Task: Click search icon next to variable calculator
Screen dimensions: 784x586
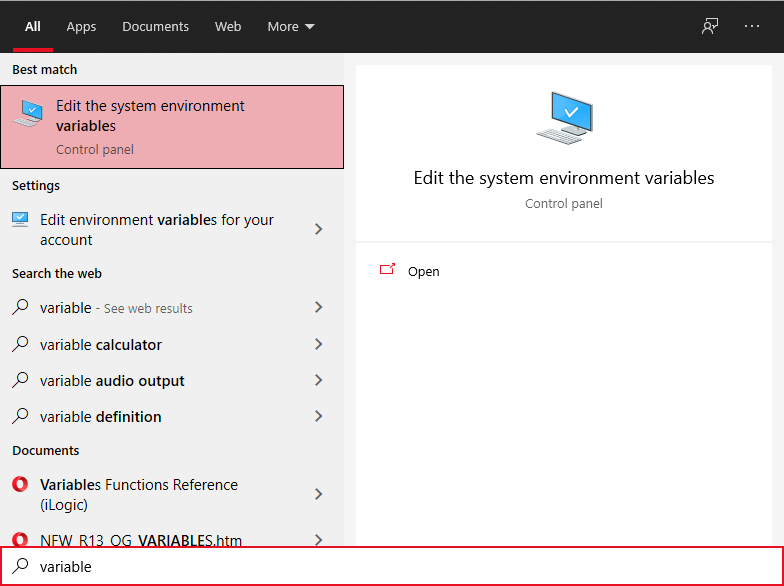Action: (x=21, y=344)
